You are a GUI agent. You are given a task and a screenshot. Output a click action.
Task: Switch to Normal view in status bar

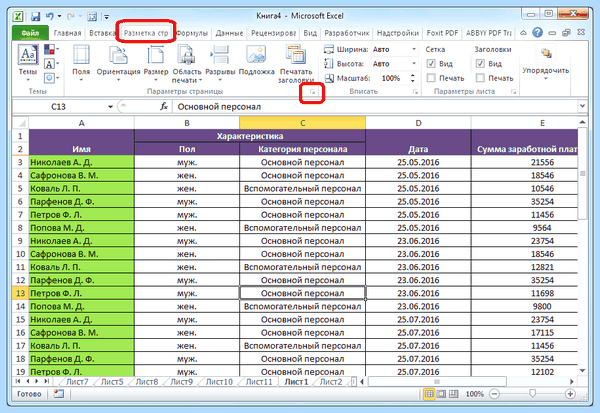(429, 394)
